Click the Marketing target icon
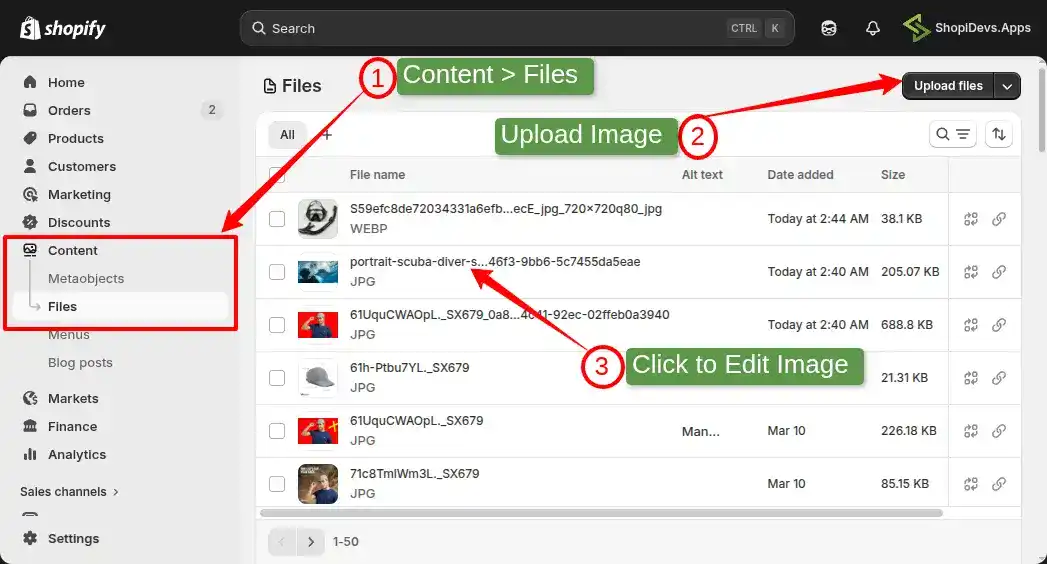1047x564 pixels. pyautogui.click(x=30, y=194)
